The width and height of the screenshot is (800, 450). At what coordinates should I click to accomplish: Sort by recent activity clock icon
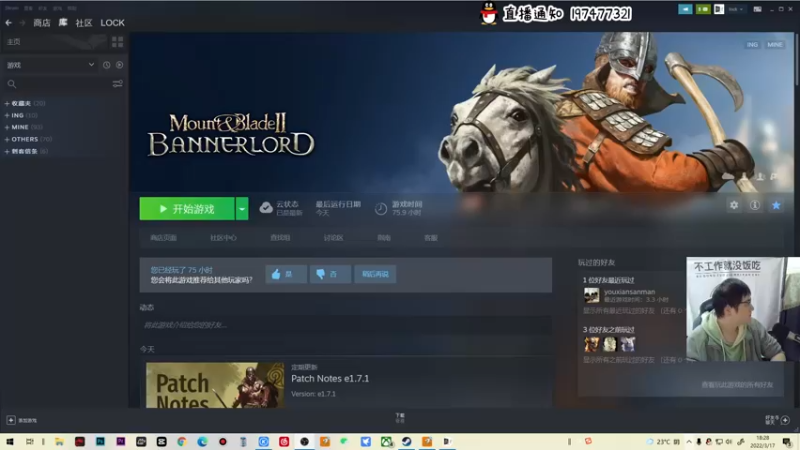106,65
